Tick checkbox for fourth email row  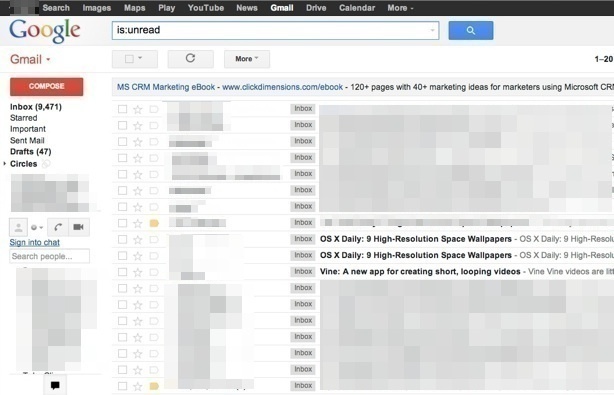(x=123, y=158)
